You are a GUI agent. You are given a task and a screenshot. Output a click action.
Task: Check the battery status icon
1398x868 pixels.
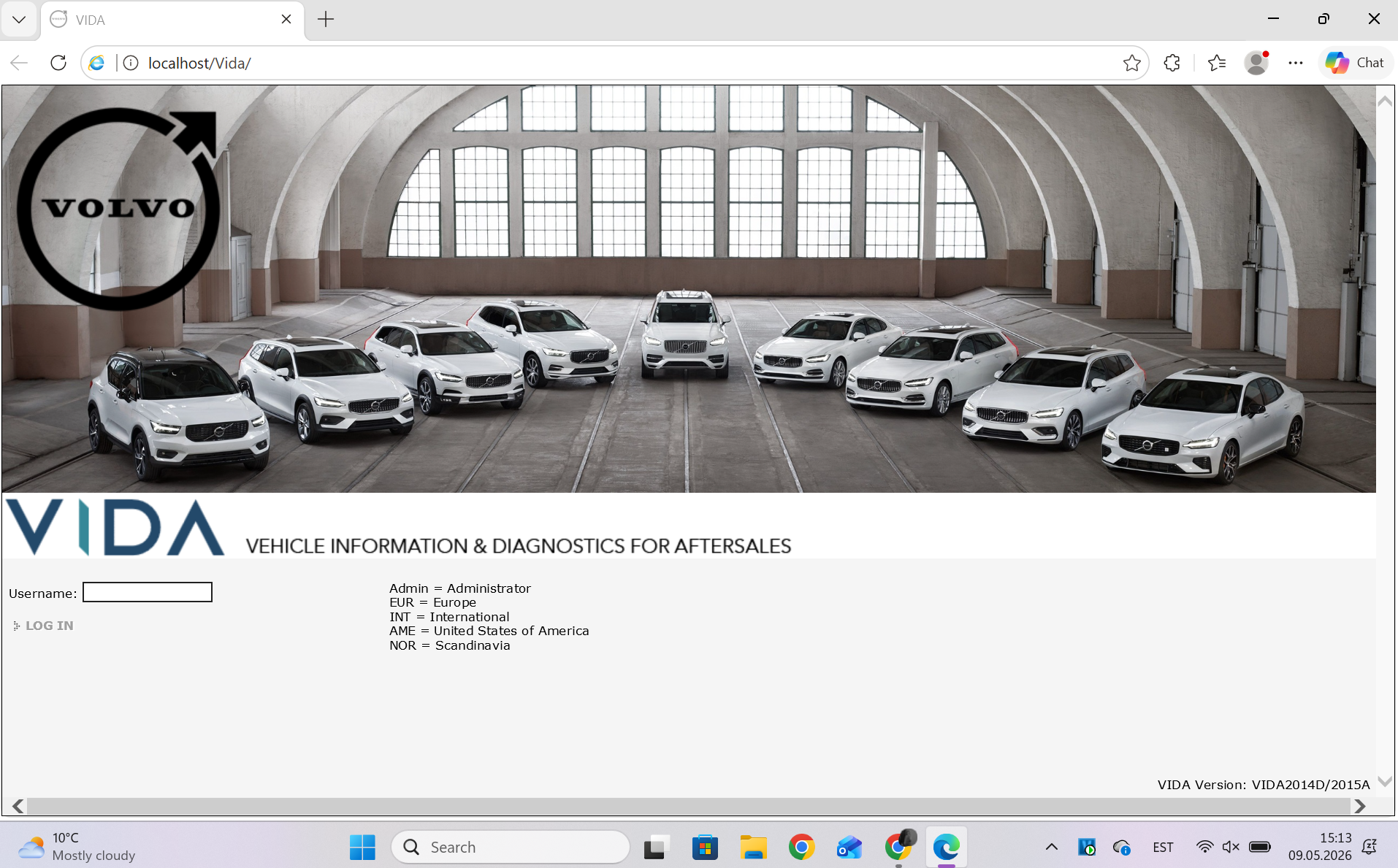coord(1260,847)
